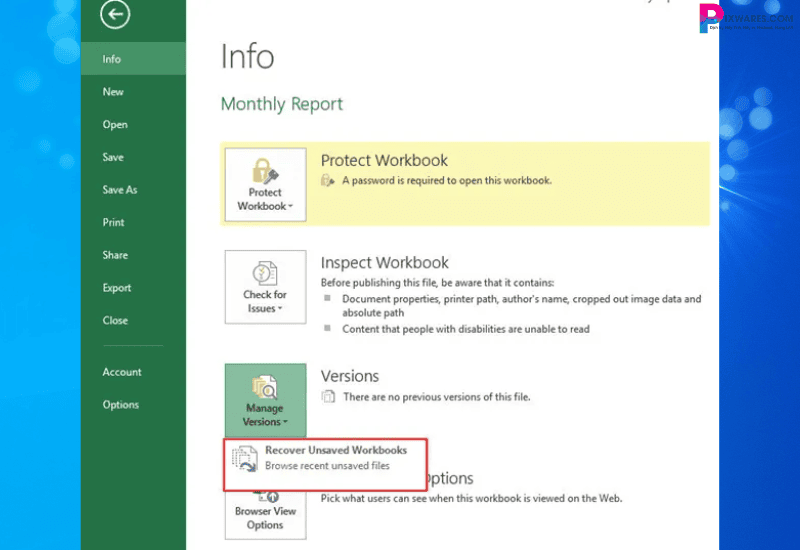Go to Print in Backstage menu
The width and height of the screenshot is (800, 550).
coord(113,223)
